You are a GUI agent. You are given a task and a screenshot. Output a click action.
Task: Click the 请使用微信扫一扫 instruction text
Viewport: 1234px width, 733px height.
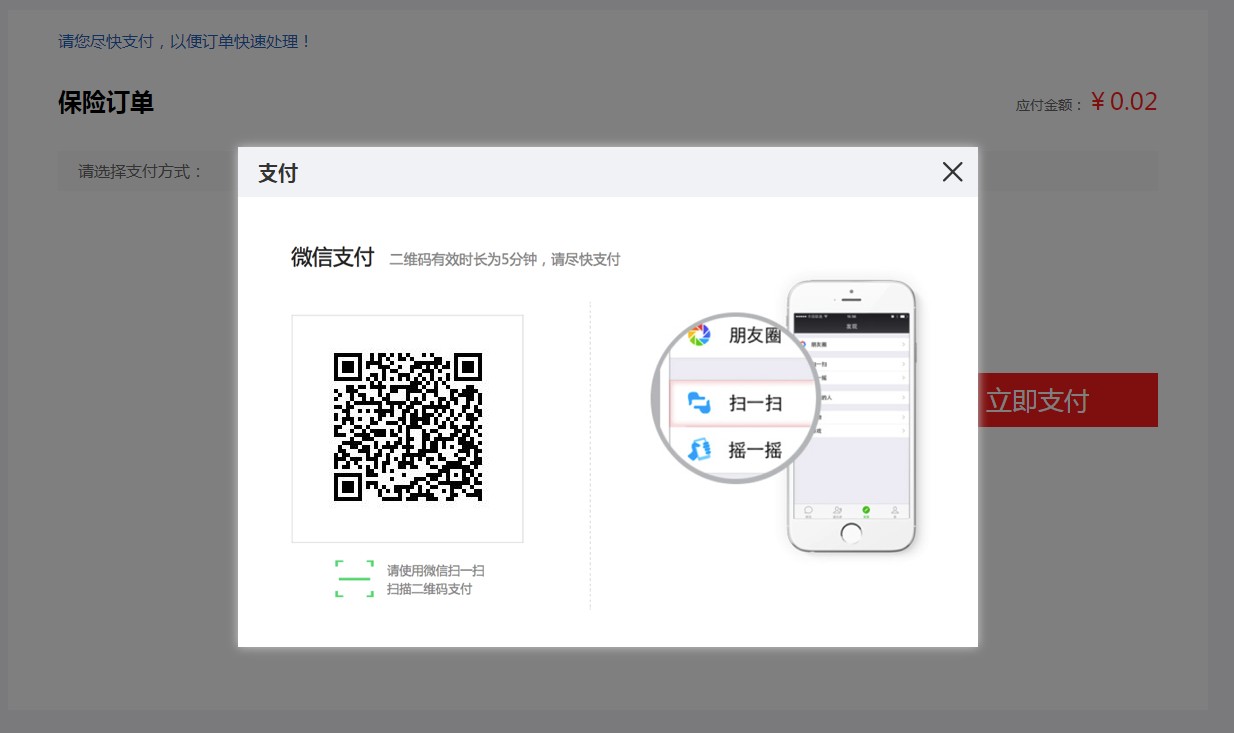click(x=436, y=571)
